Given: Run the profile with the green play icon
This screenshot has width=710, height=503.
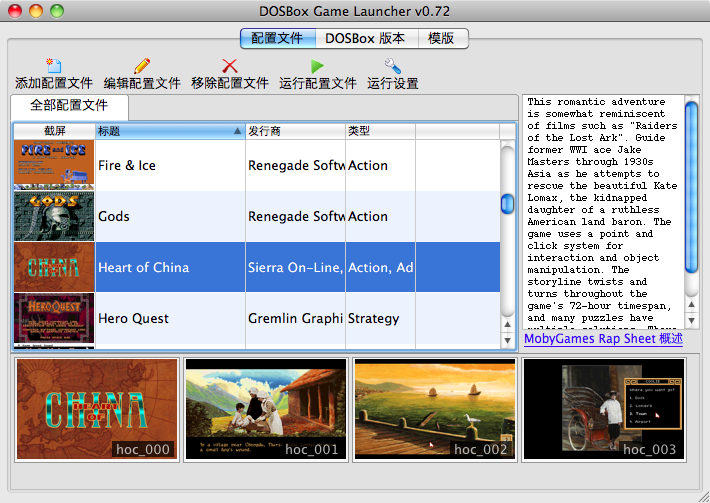Looking at the screenshot, I should pos(317,67).
